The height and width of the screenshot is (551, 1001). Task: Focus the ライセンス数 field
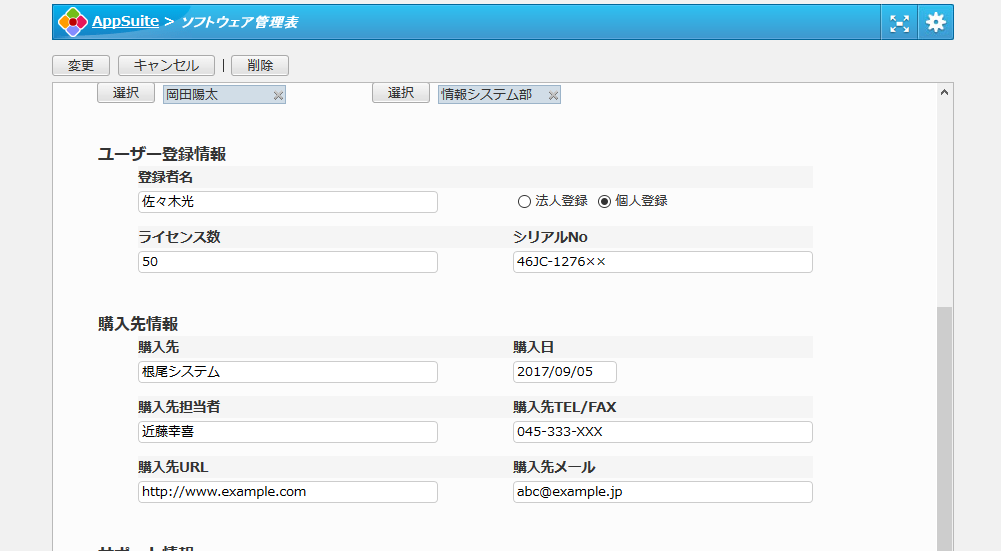coord(287,262)
